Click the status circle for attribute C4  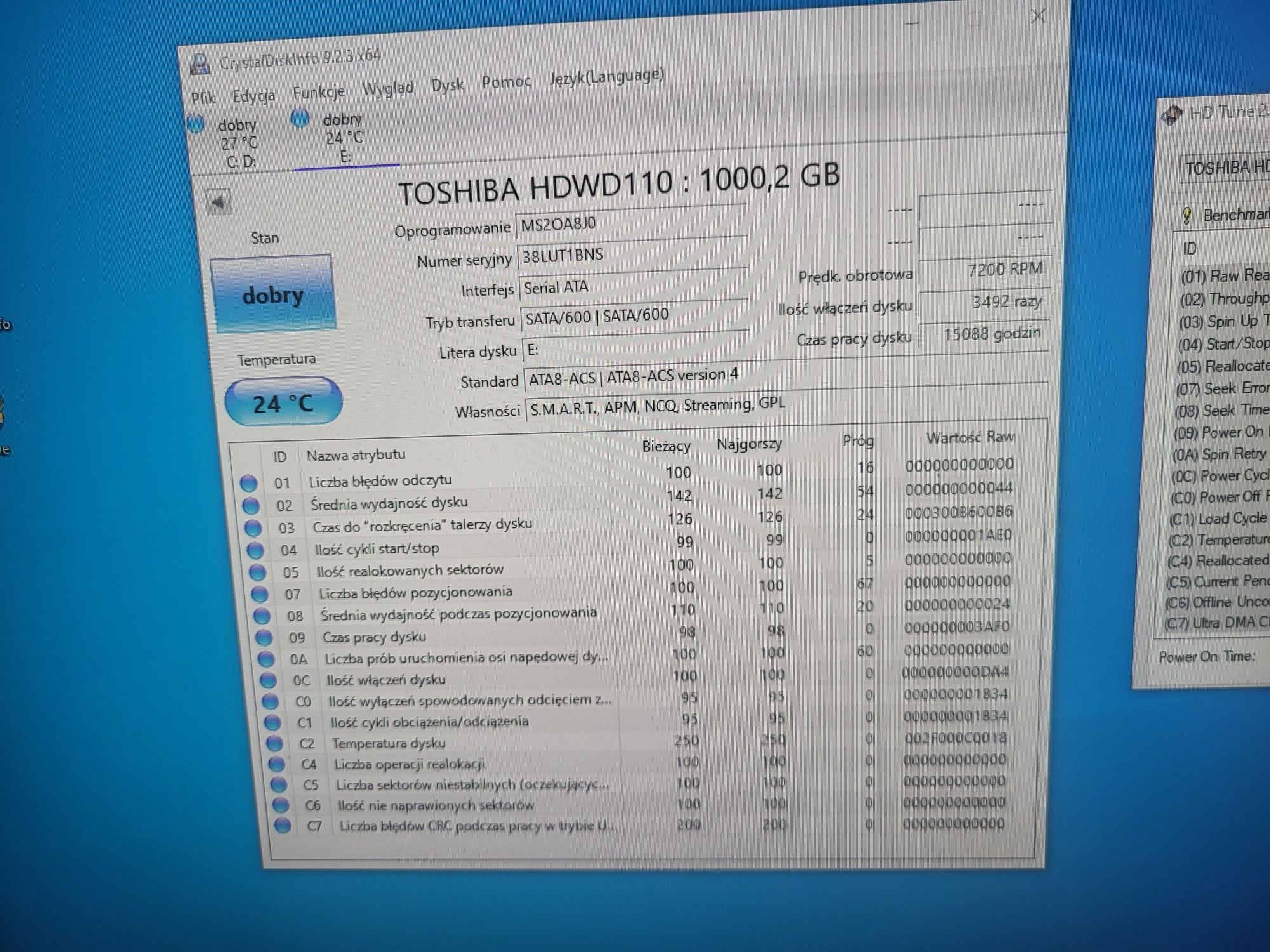click(x=276, y=764)
